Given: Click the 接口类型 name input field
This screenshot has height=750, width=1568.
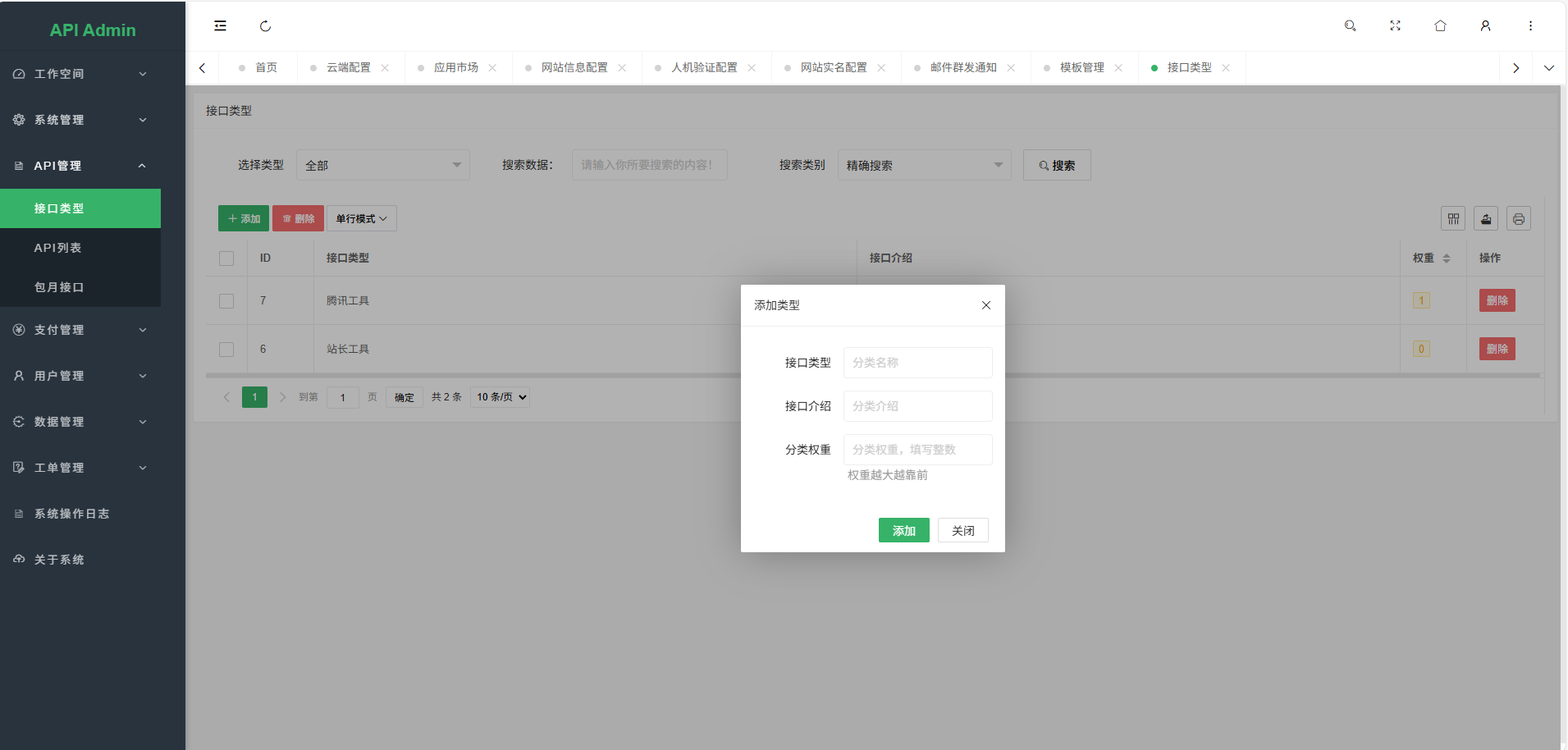Looking at the screenshot, I should tap(917, 363).
